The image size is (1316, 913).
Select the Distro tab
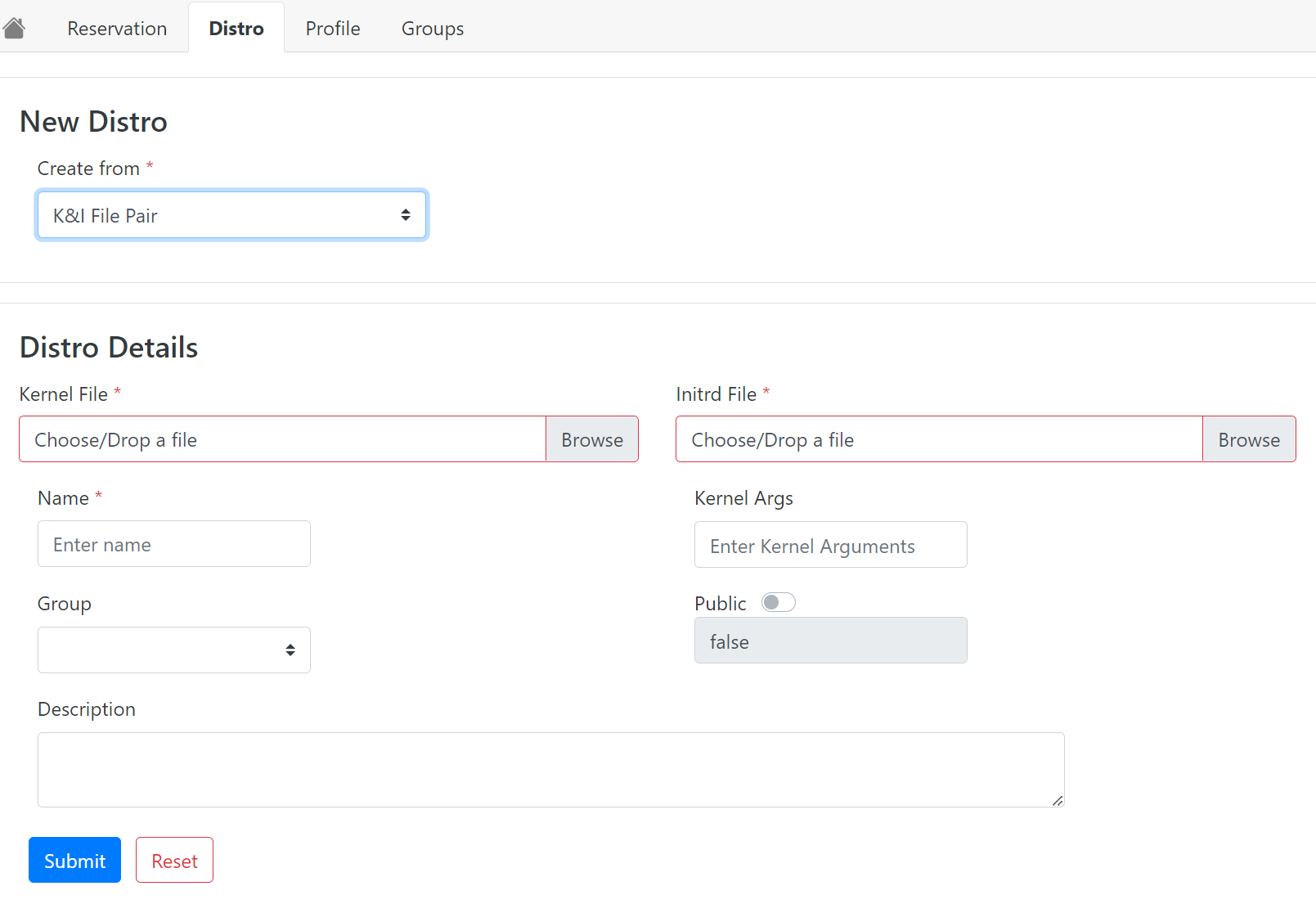(x=236, y=29)
